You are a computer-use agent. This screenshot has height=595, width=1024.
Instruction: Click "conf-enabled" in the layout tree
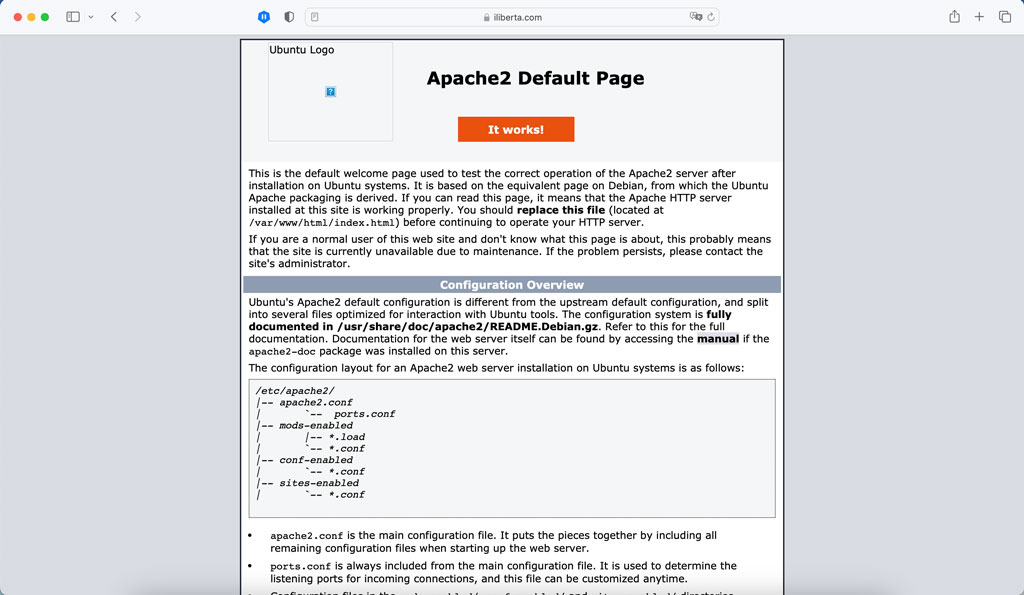click(x=316, y=460)
